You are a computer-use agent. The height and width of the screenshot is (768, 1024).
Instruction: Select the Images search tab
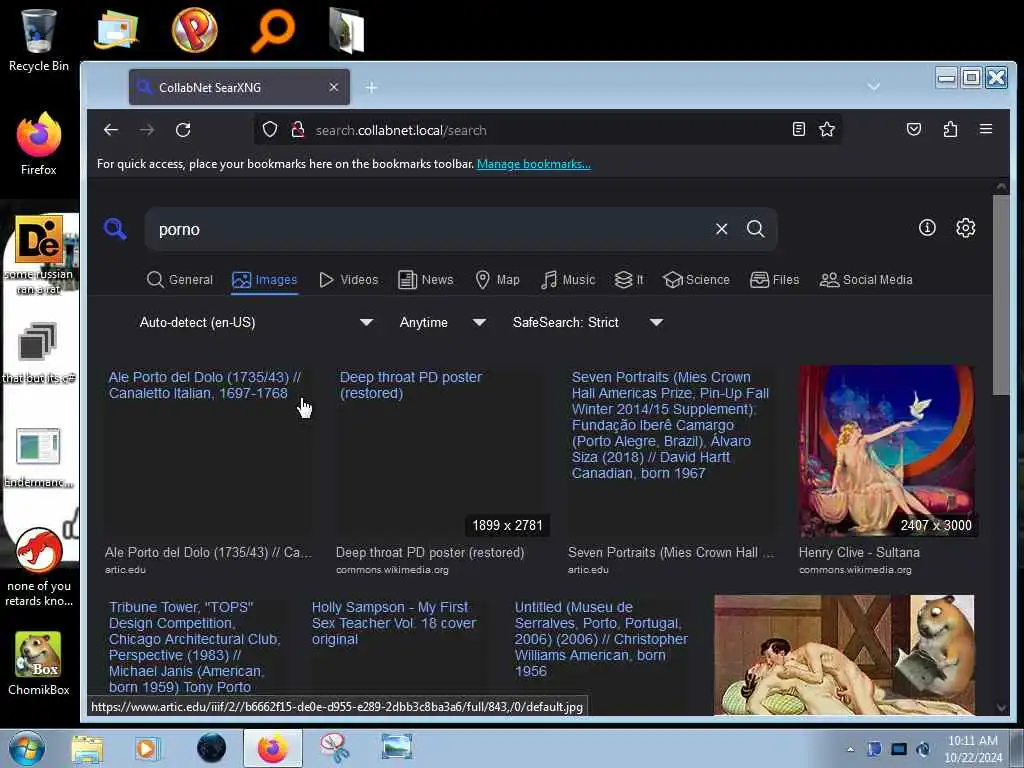pos(264,280)
